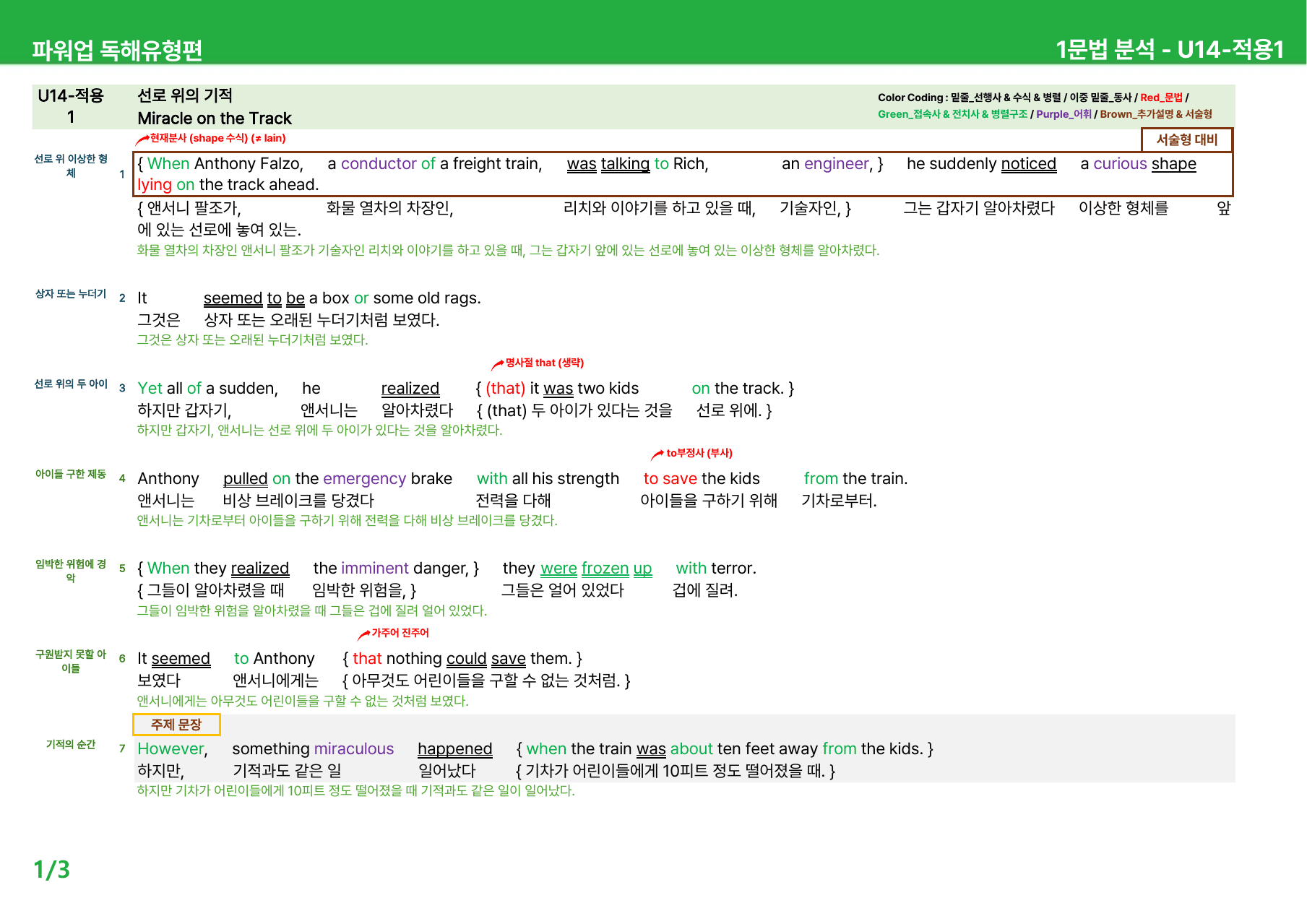Click the side label '임박한 위험에 경악'

tap(71, 571)
